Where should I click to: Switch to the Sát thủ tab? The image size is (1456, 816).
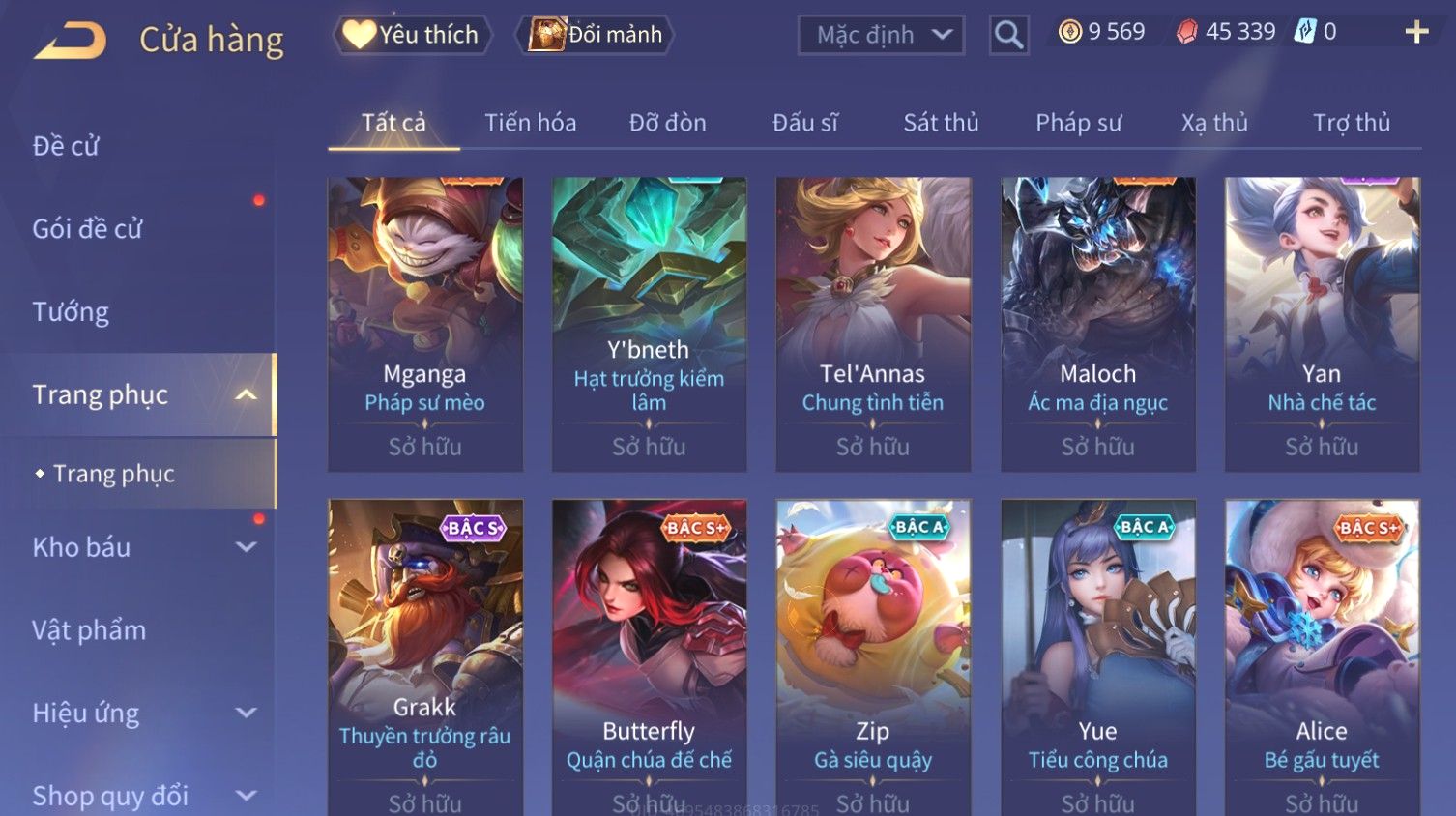(x=941, y=123)
